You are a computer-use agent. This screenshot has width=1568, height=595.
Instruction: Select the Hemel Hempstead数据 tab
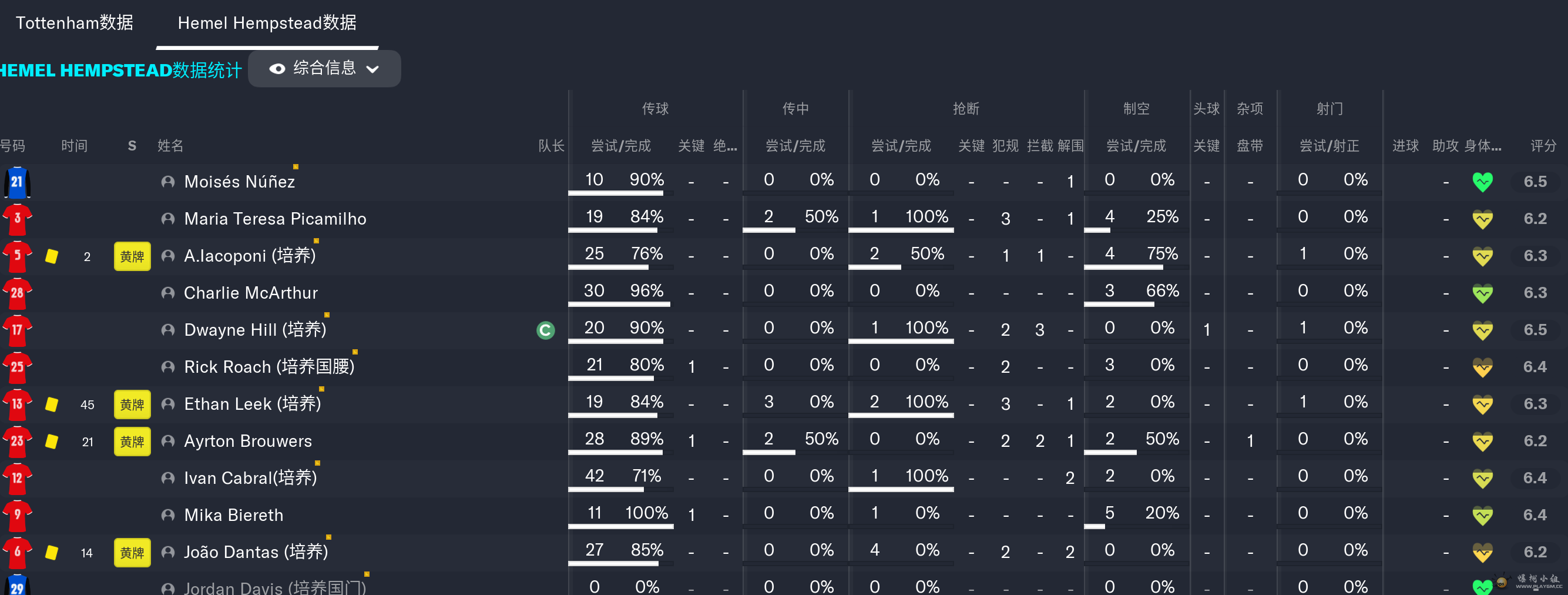point(267,23)
